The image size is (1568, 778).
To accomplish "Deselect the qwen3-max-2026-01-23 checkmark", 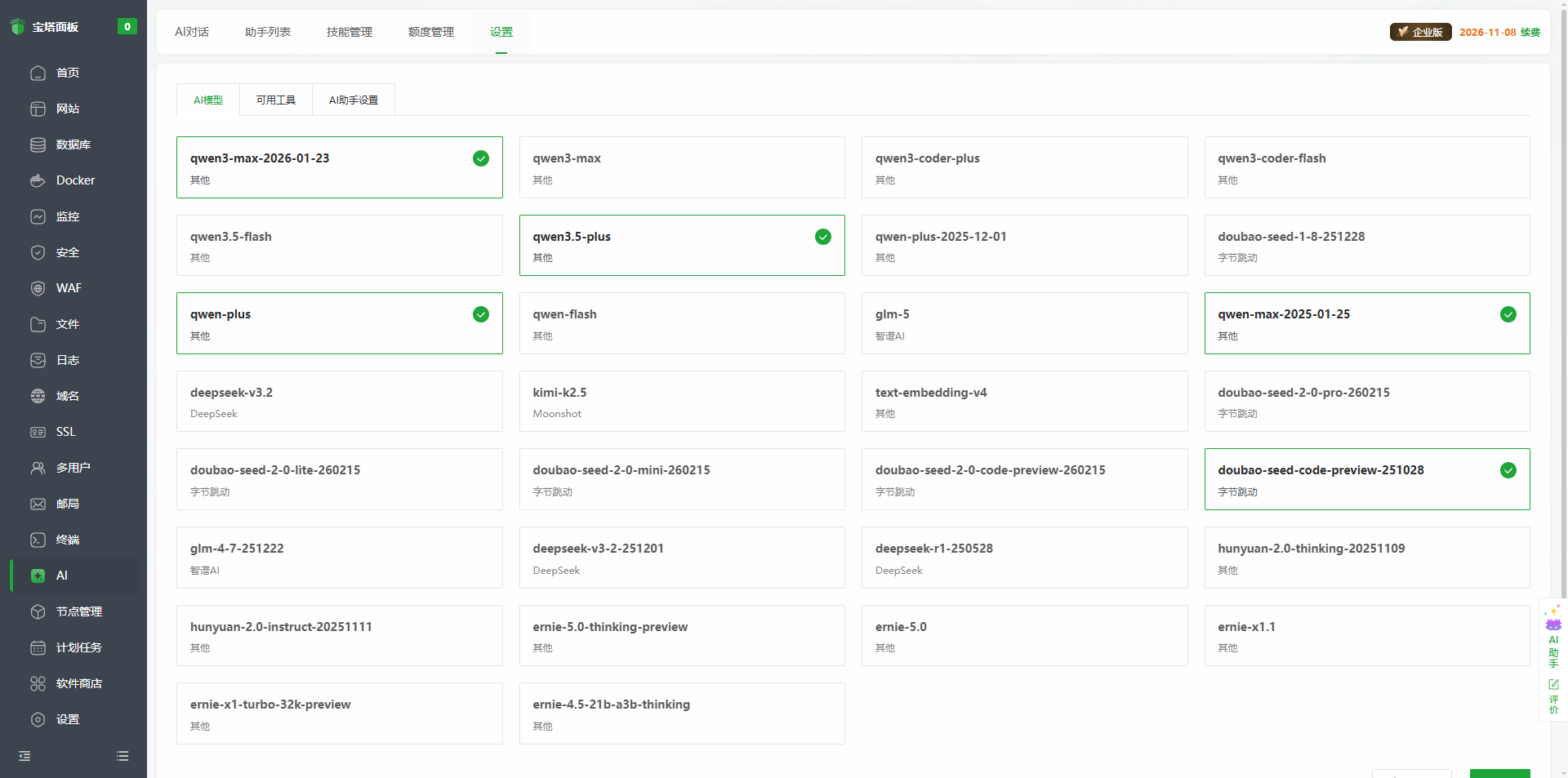I will (x=481, y=158).
